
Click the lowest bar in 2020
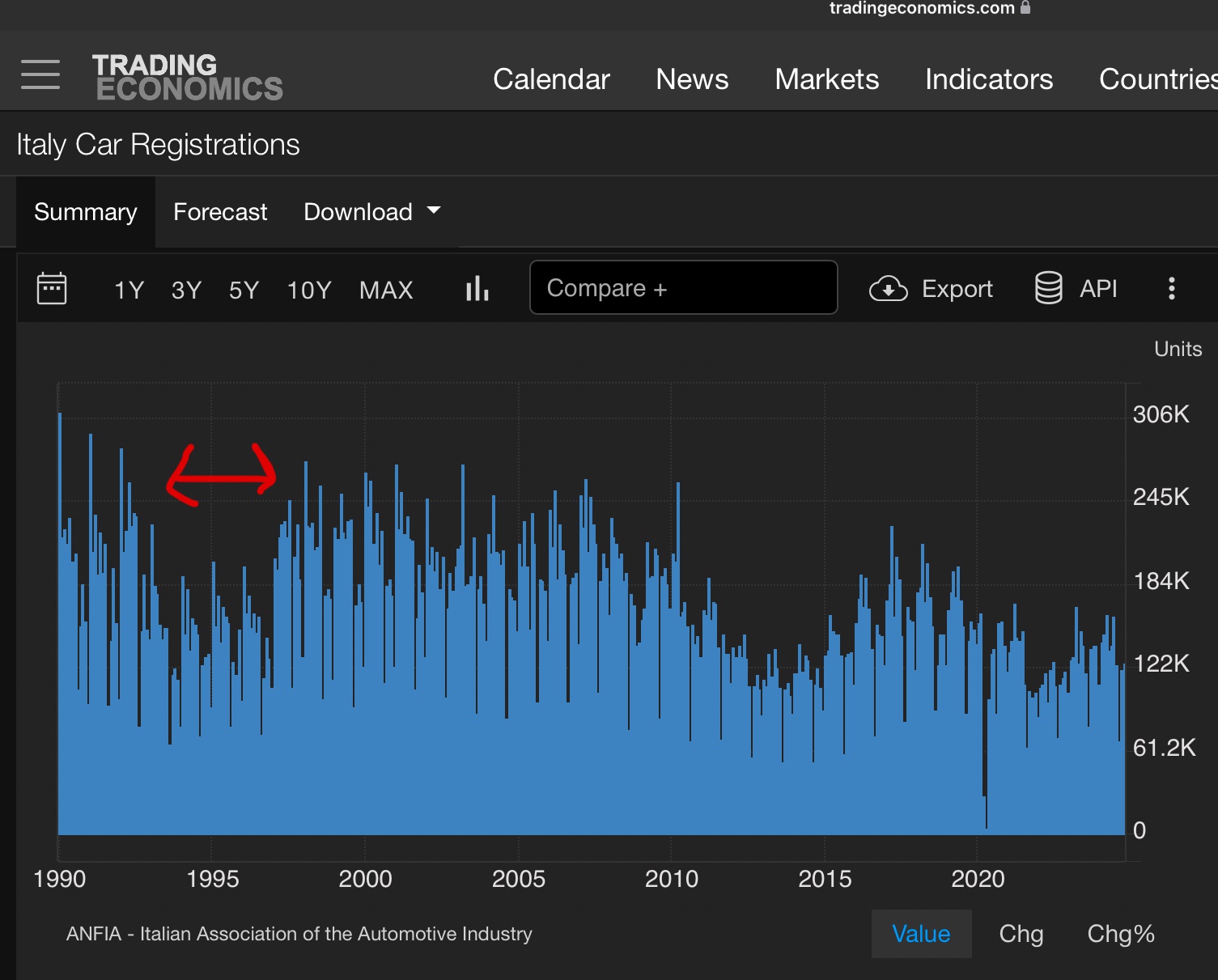click(987, 830)
